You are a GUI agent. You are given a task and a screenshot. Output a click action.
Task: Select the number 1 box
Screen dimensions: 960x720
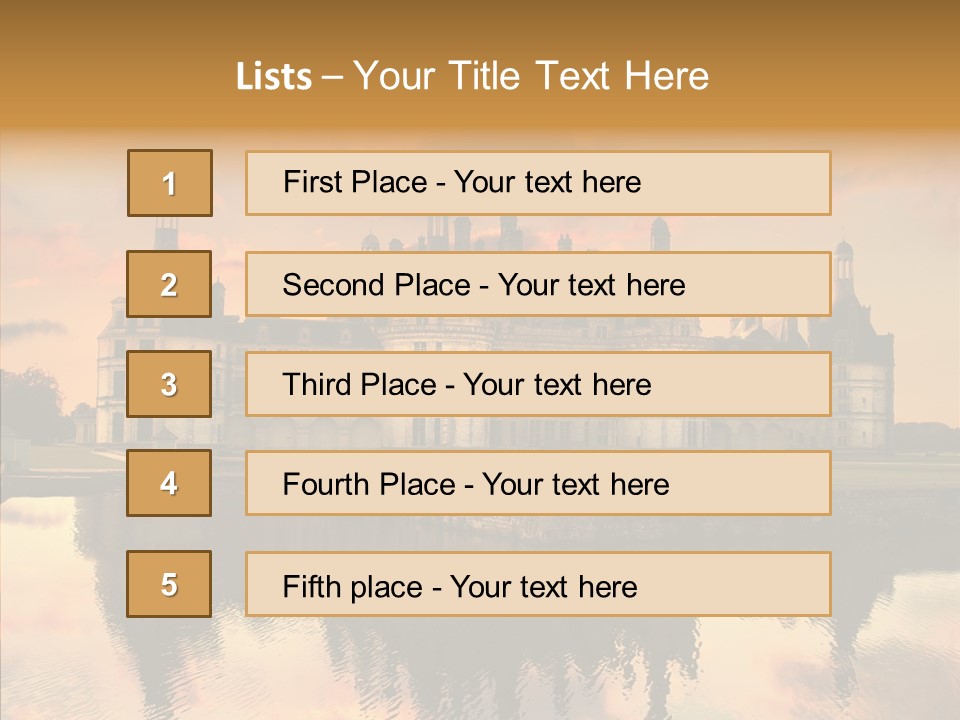[x=170, y=183]
